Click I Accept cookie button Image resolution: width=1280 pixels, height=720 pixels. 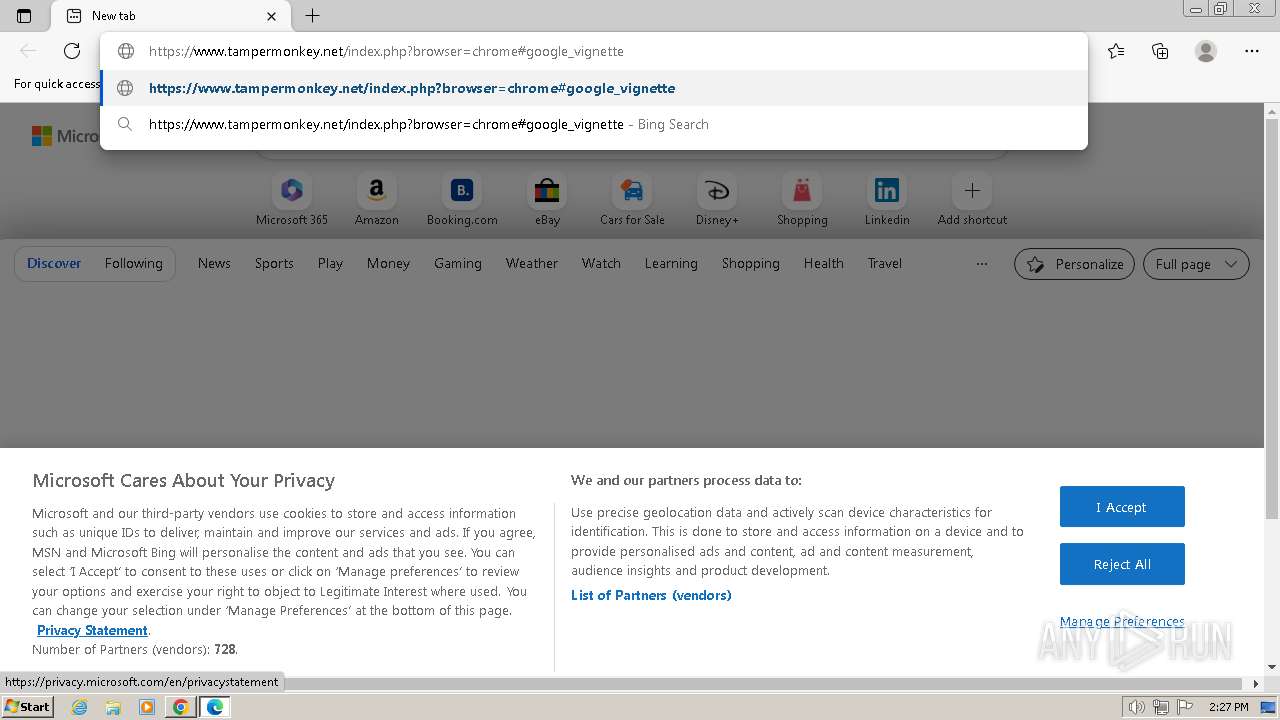(1122, 507)
